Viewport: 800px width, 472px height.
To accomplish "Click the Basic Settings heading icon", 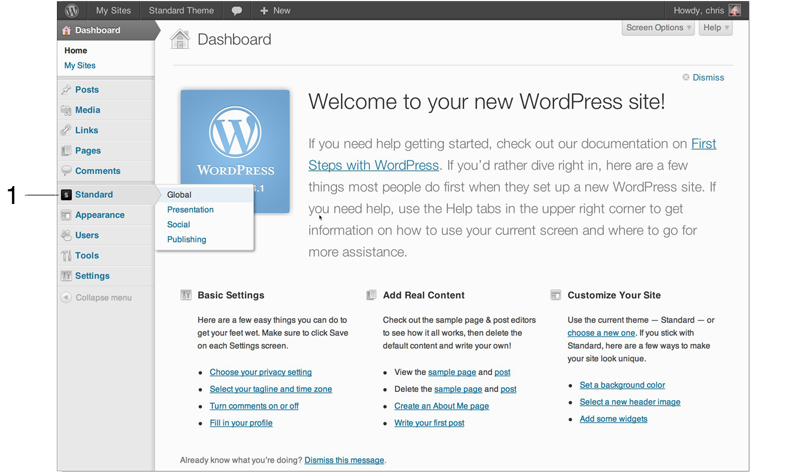I will click(186, 295).
